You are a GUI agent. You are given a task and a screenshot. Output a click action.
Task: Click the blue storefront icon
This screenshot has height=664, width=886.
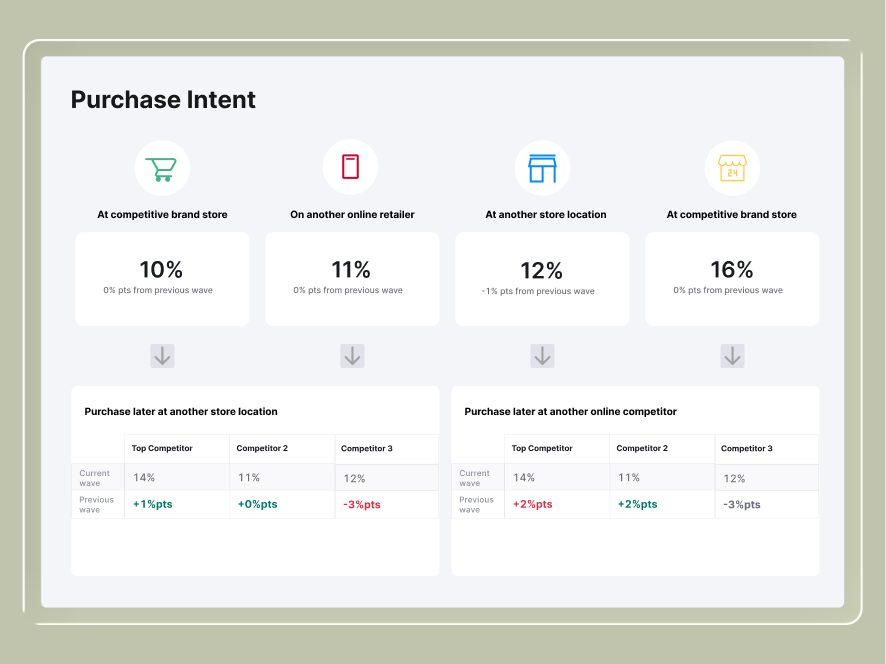[x=542, y=167]
